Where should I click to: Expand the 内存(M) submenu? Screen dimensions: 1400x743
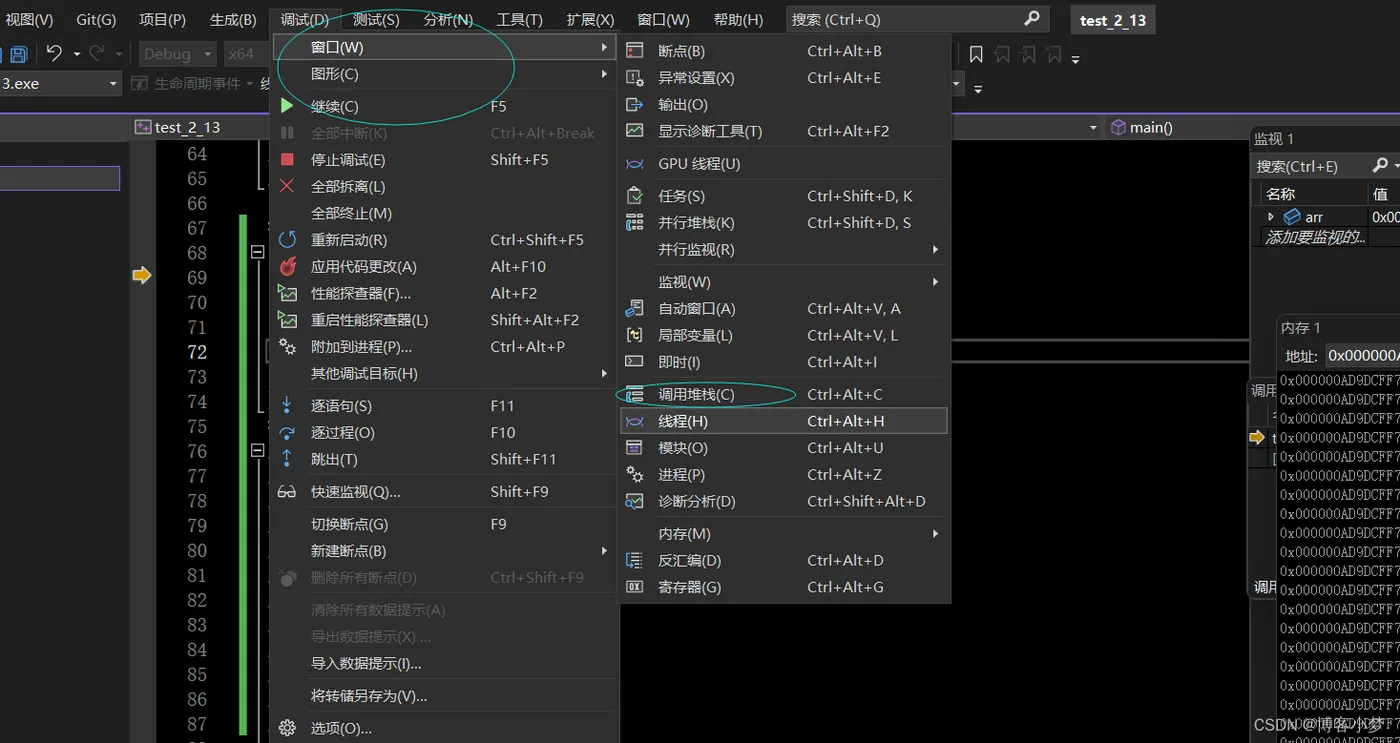[936, 534]
